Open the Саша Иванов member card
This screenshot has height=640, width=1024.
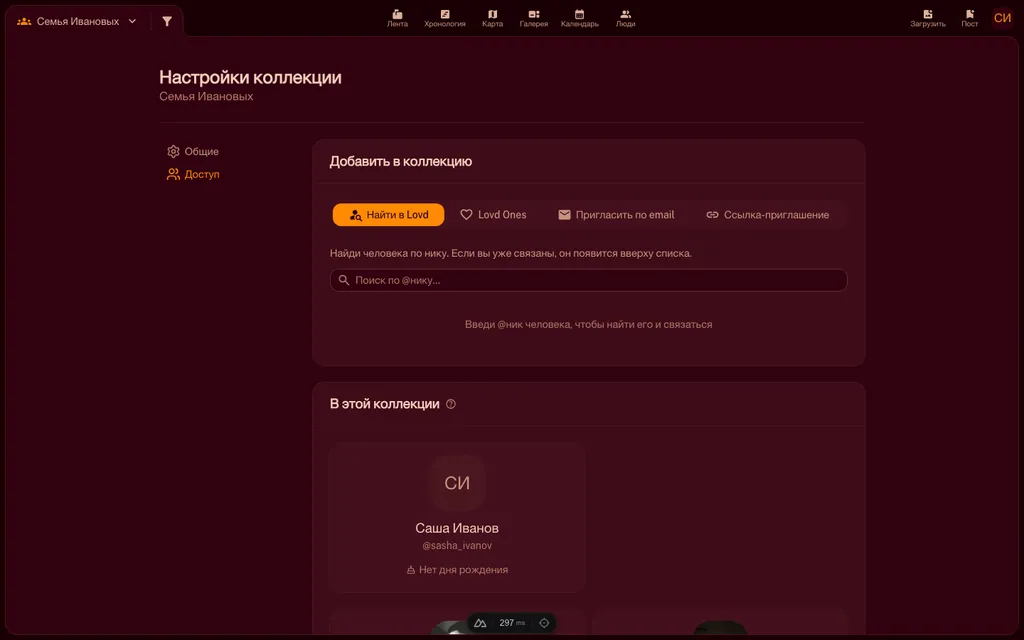tap(457, 518)
